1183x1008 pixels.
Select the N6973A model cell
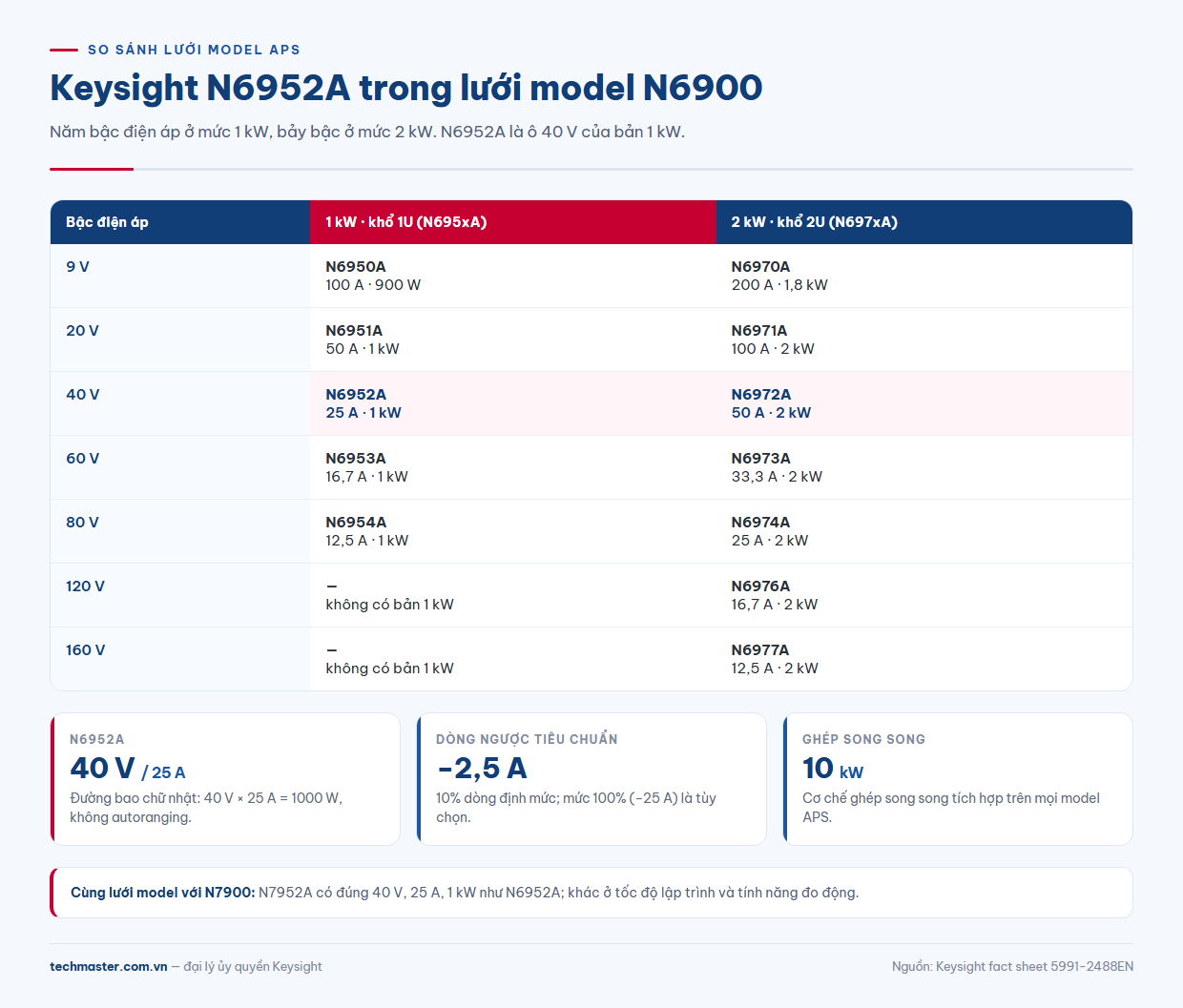[924, 467]
